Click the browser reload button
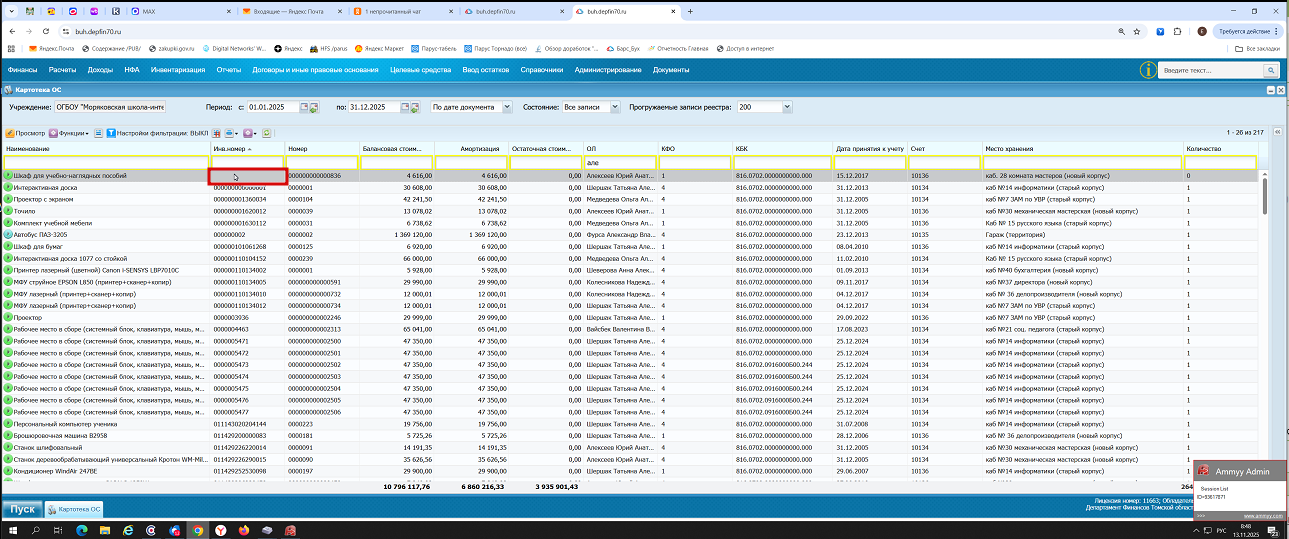This screenshot has width=1289, height=539. coord(44,31)
